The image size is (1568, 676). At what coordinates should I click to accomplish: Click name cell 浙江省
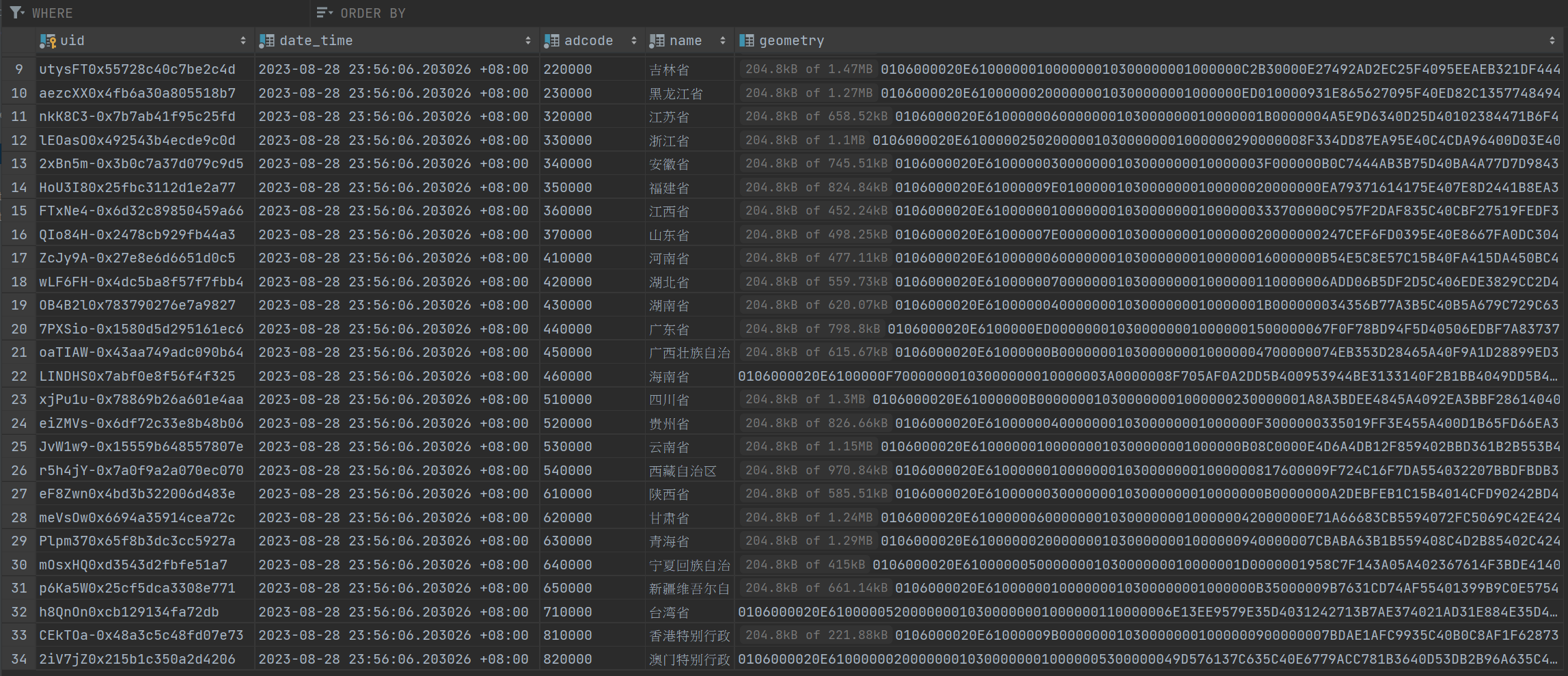coord(690,140)
